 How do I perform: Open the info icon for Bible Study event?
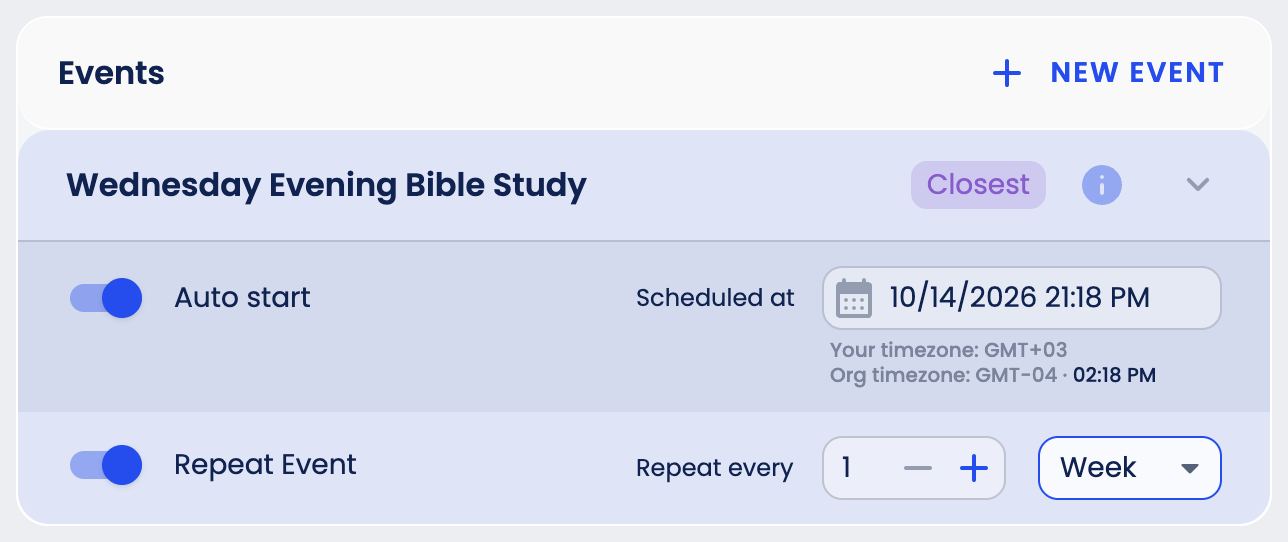point(1102,185)
